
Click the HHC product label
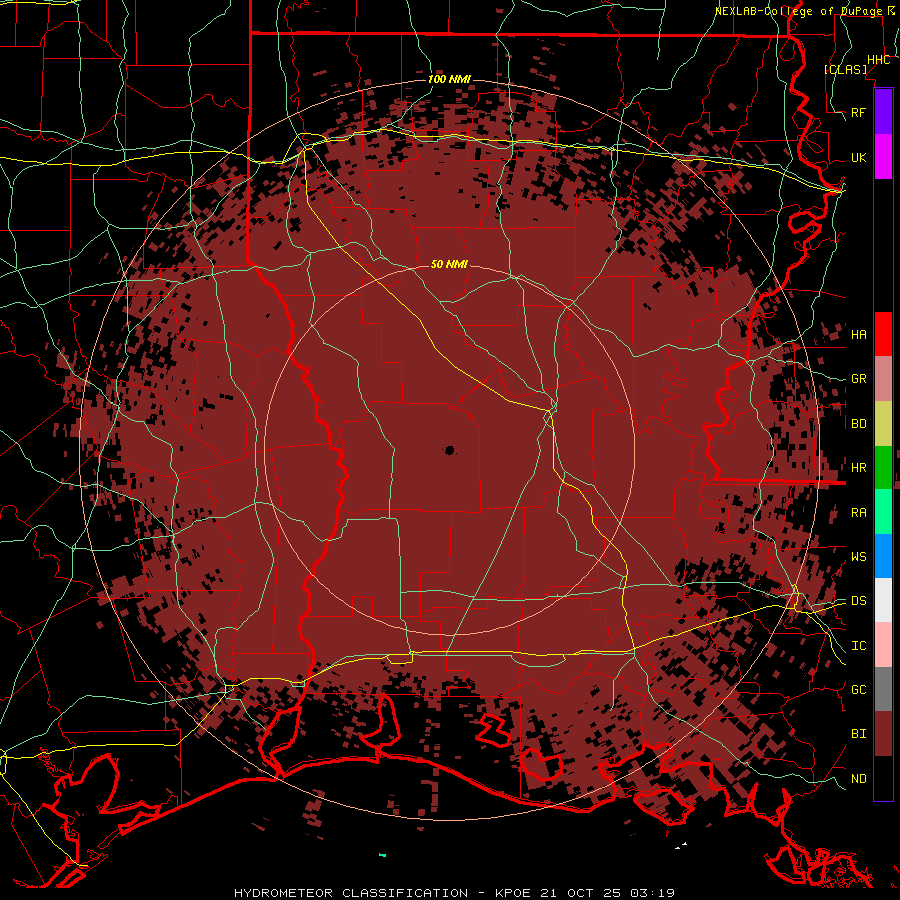878,60
